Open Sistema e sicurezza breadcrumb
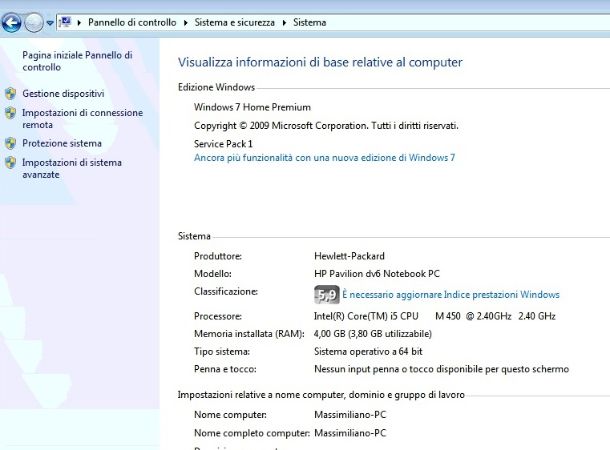Viewport: 610px width, 450px height. tap(235, 23)
